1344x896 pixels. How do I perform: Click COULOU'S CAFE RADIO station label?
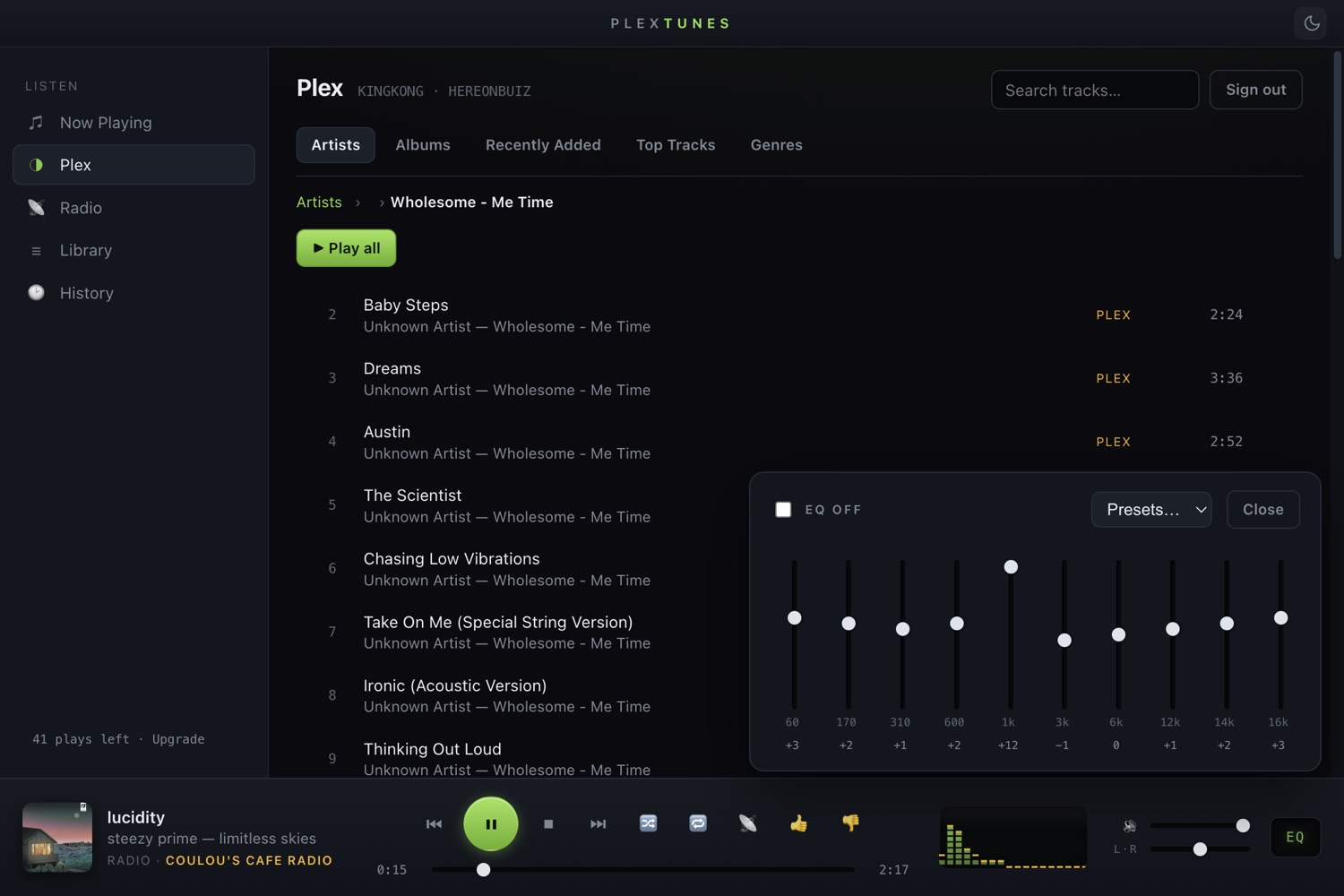(249, 860)
